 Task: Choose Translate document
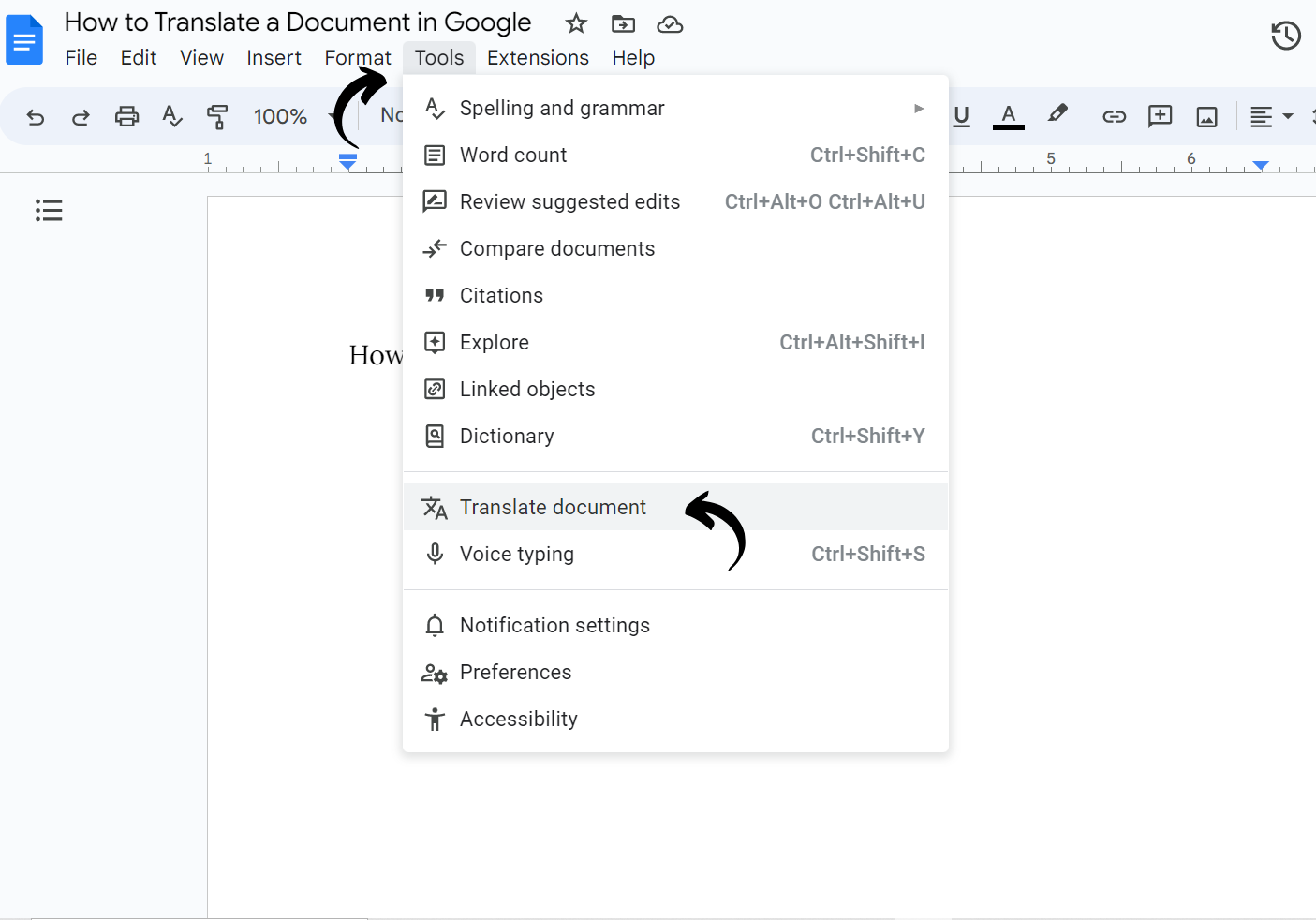click(675, 507)
